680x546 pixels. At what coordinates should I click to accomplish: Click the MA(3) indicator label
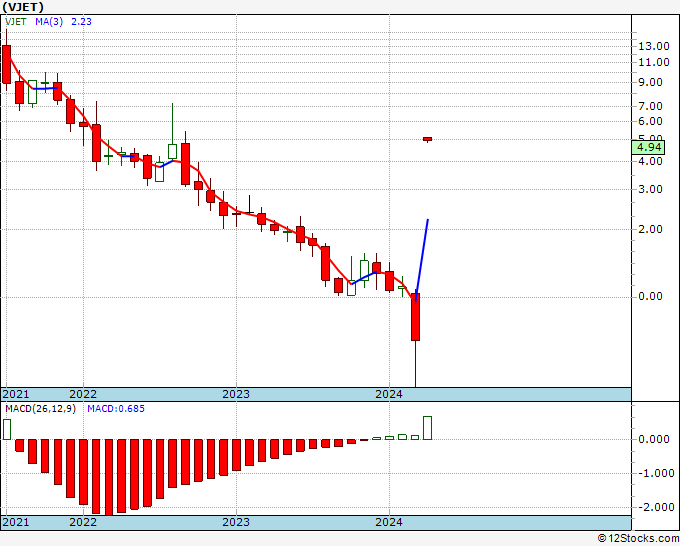point(49,22)
